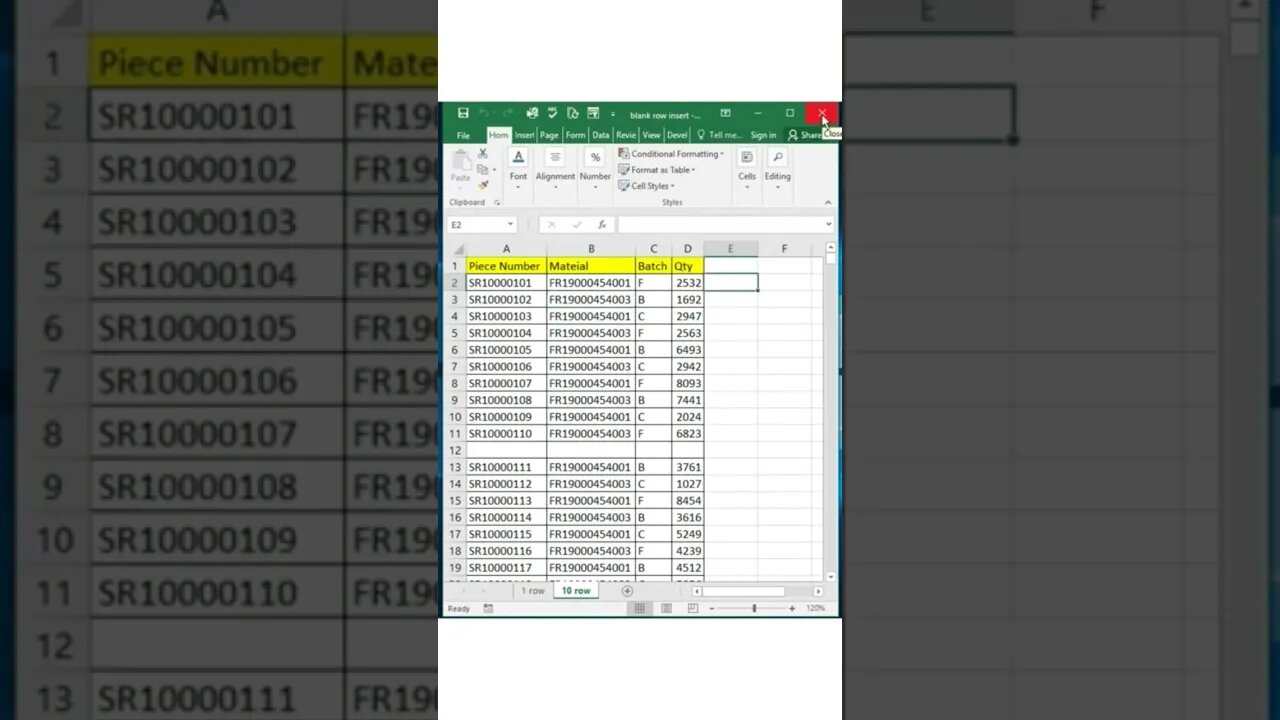1280x720 pixels.
Task: Click the 120% zoom level
Action: (815, 608)
